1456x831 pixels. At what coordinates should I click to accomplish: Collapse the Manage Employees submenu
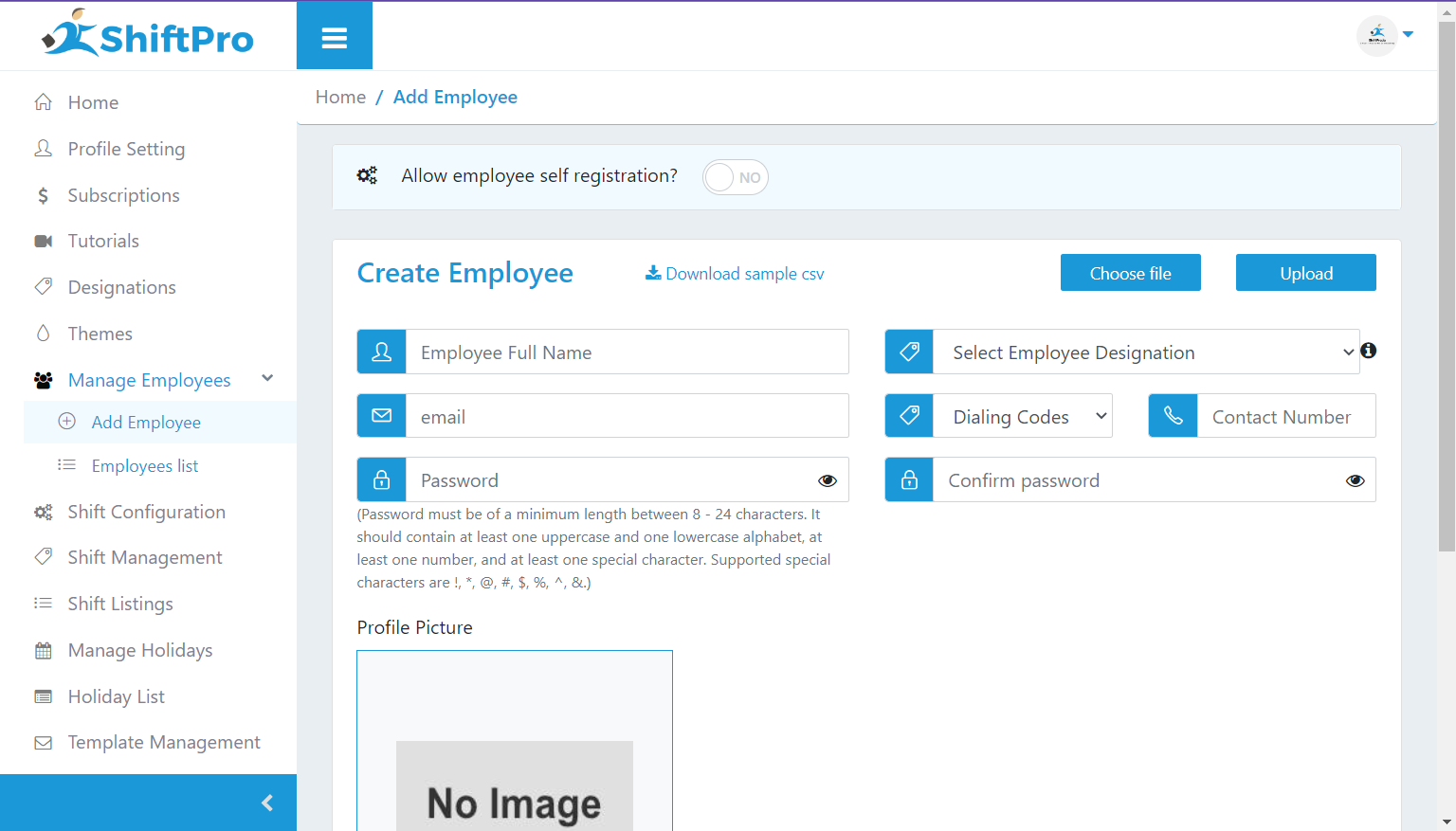click(267, 379)
